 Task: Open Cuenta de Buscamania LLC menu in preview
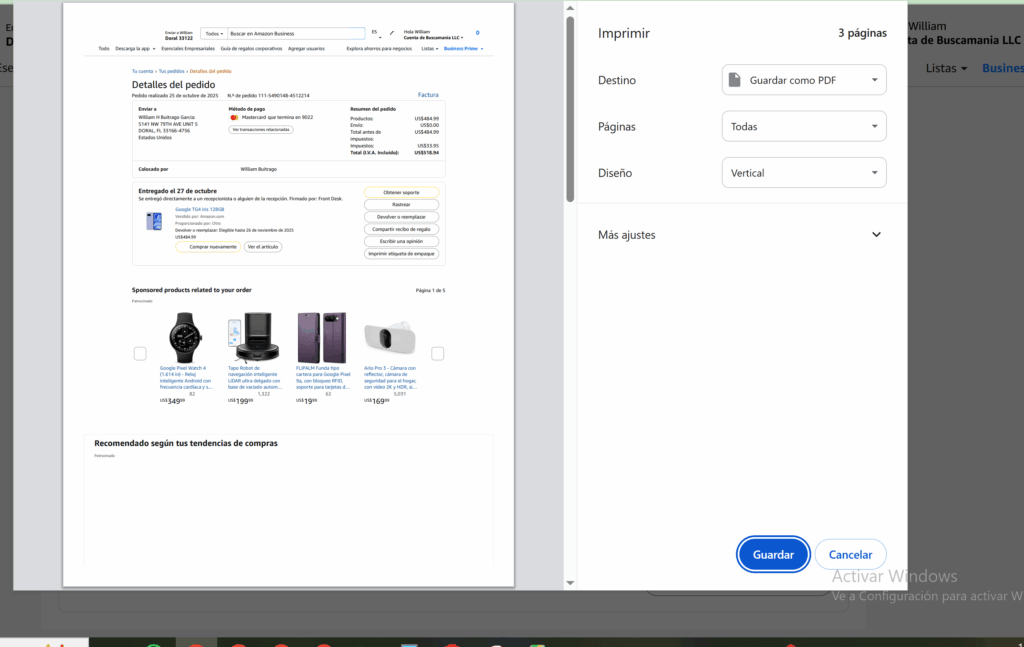click(433, 38)
